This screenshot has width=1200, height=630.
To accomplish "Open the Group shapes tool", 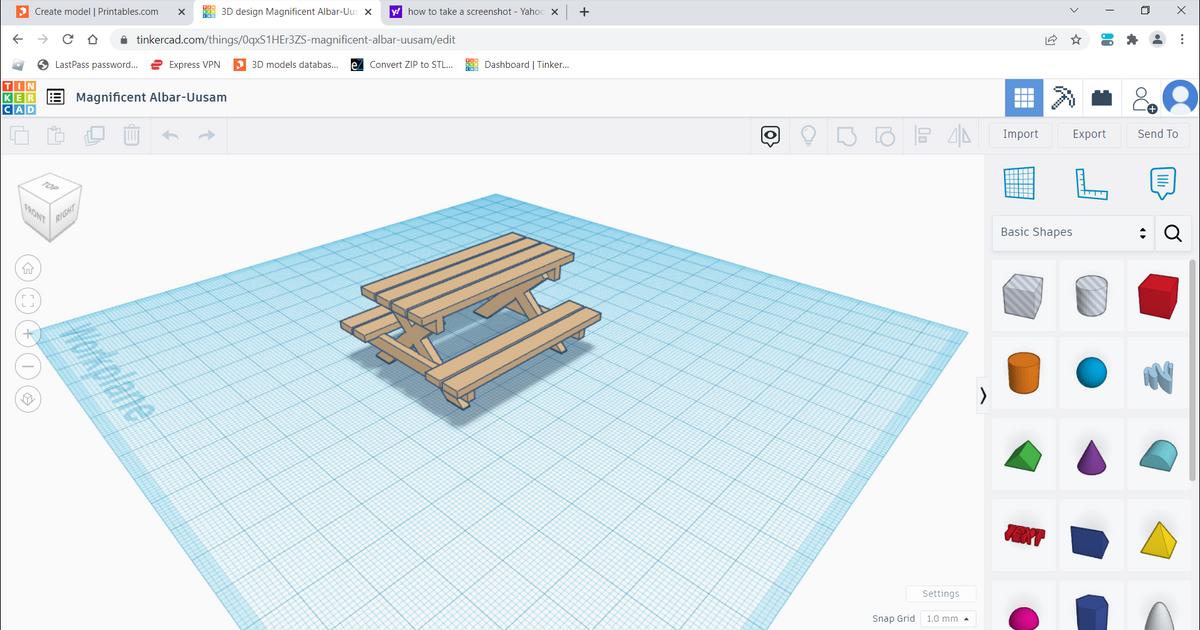I will tap(847, 135).
